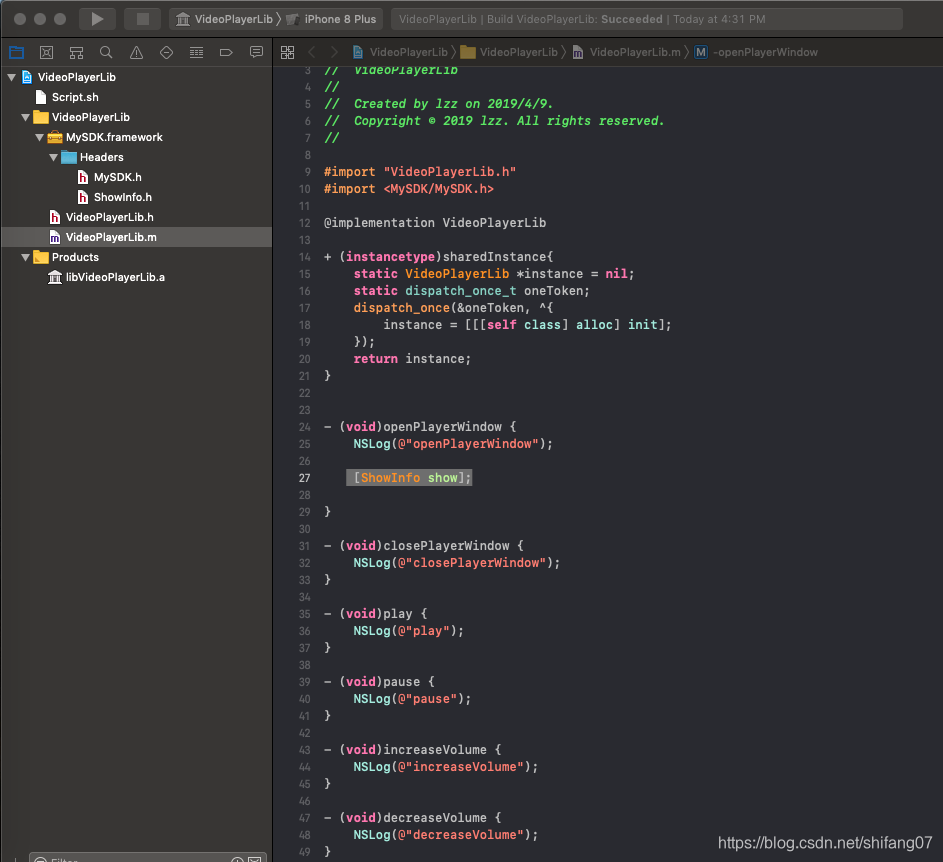Collapse the Products group triangle
The width and height of the screenshot is (943, 862).
[25, 257]
